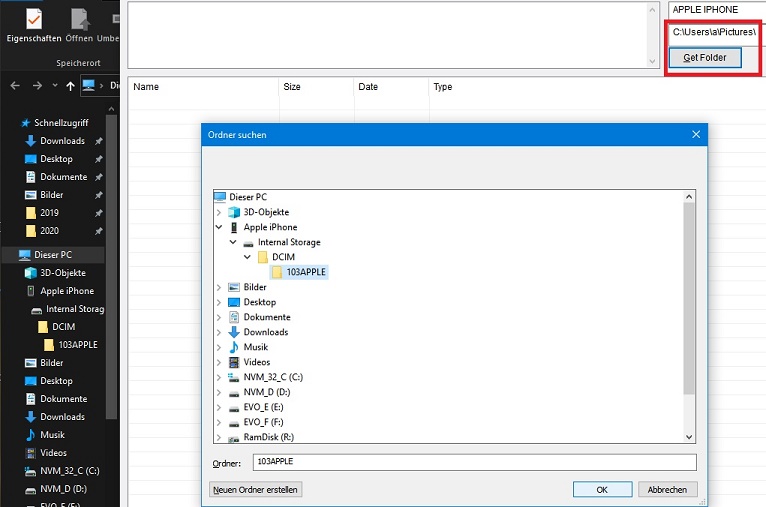Click the APPLE IPHONE device field

716,10
